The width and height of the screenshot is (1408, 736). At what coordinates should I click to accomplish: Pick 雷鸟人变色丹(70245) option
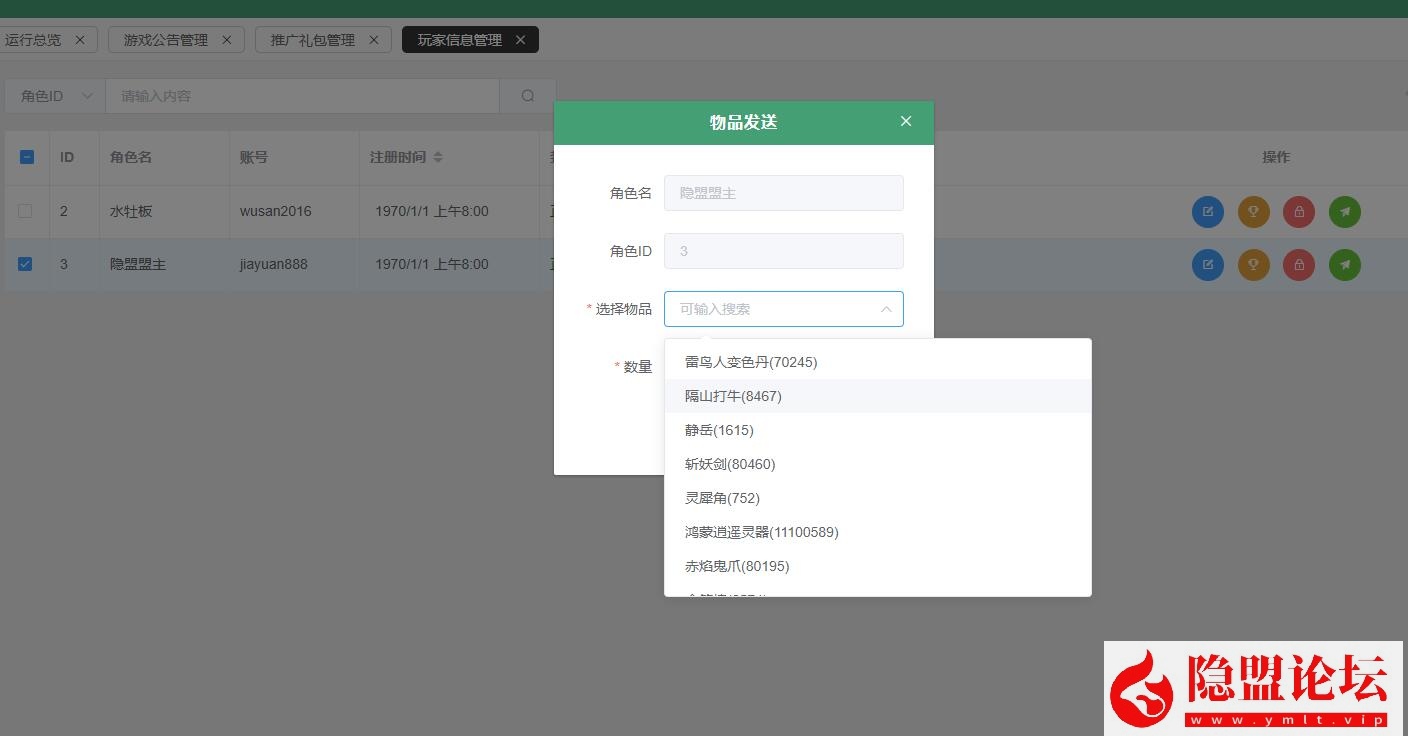(751, 362)
